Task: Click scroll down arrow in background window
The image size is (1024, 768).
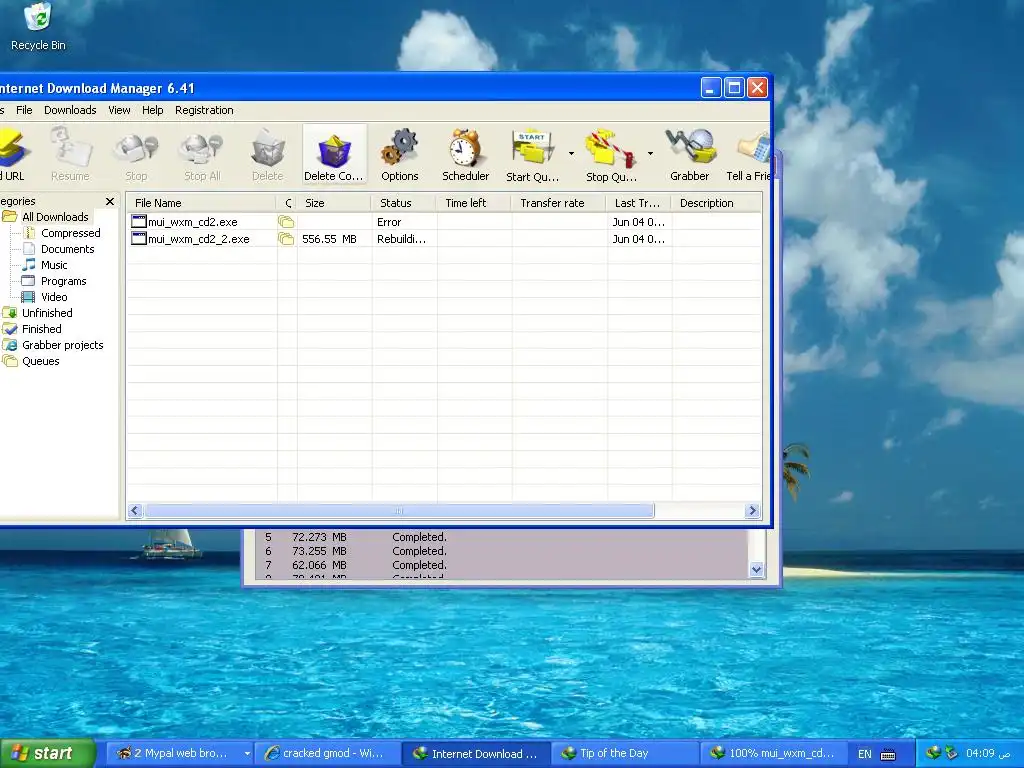Action: (756, 569)
